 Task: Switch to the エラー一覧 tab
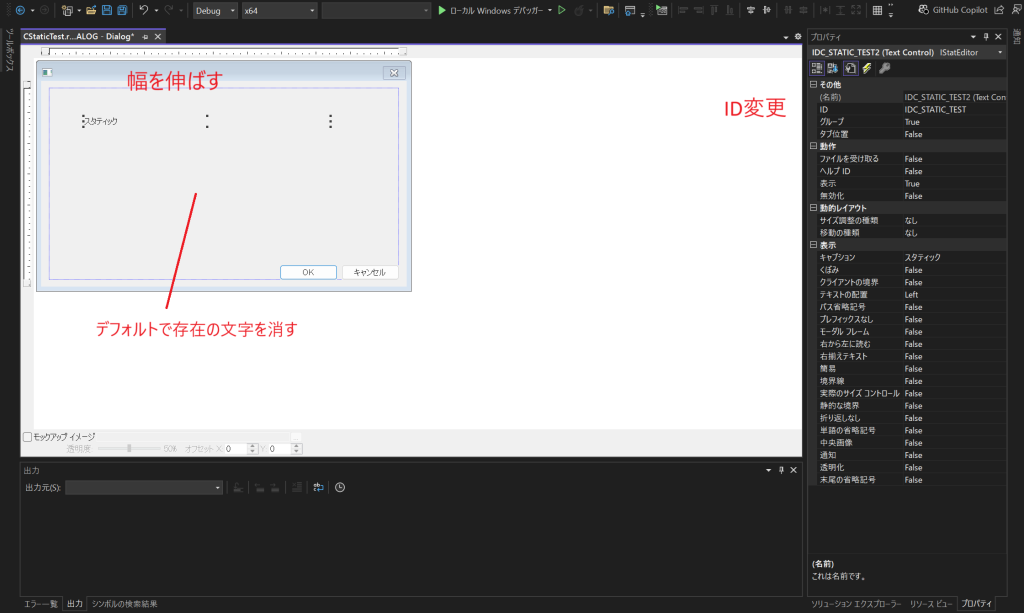point(41,604)
